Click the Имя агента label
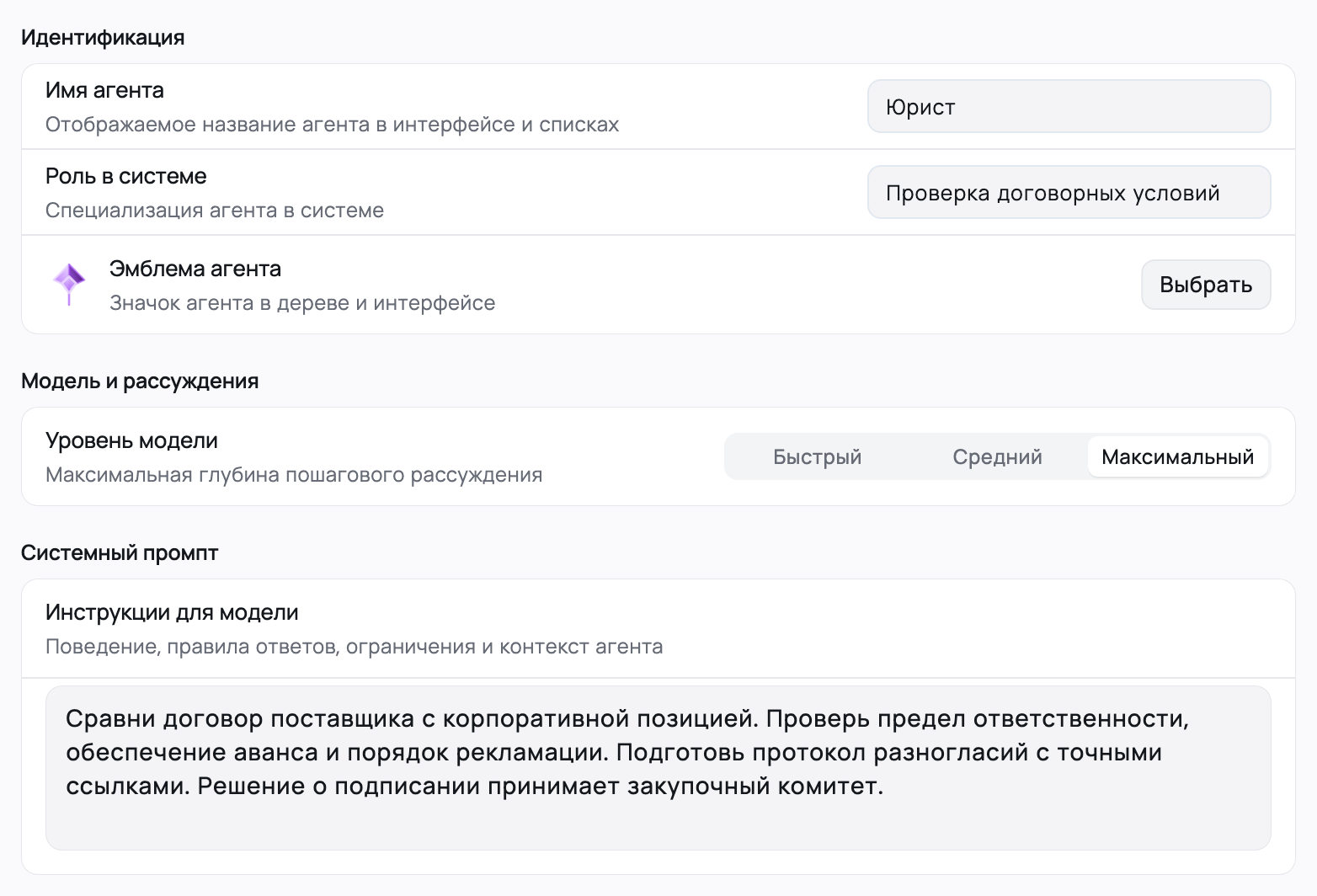Screen dimensions: 1317x896 [104, 90]
